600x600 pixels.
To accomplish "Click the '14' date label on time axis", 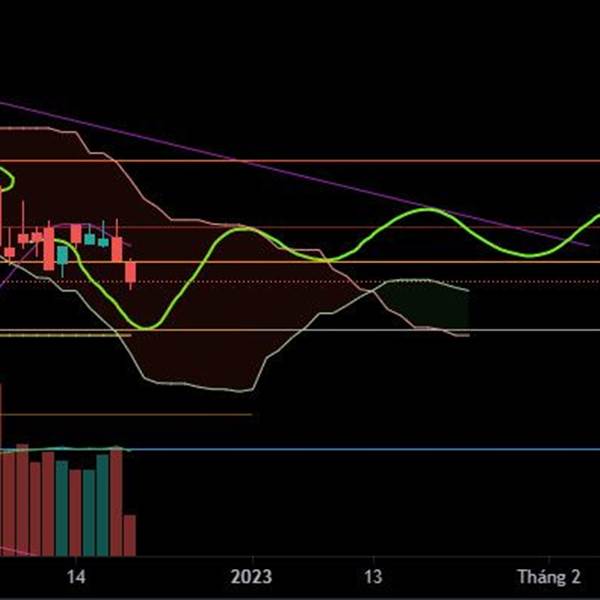I will click(76, 577).
